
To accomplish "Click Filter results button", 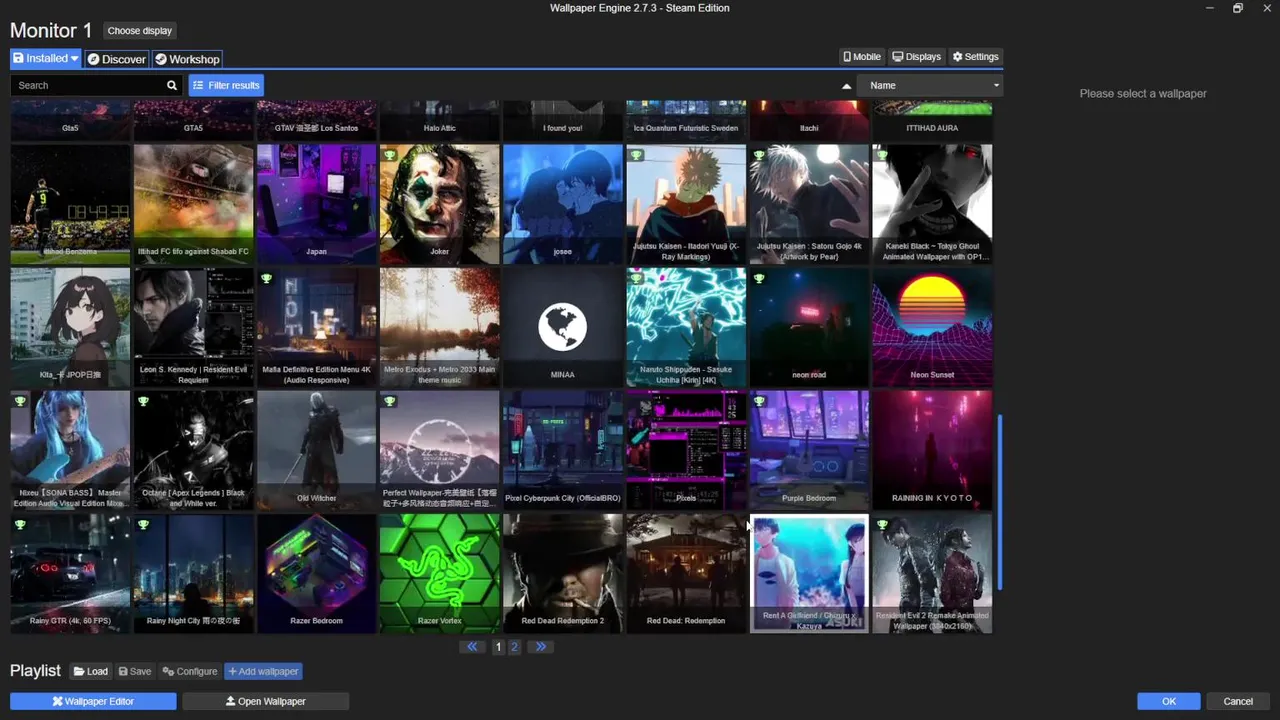I will click(226, 85).
